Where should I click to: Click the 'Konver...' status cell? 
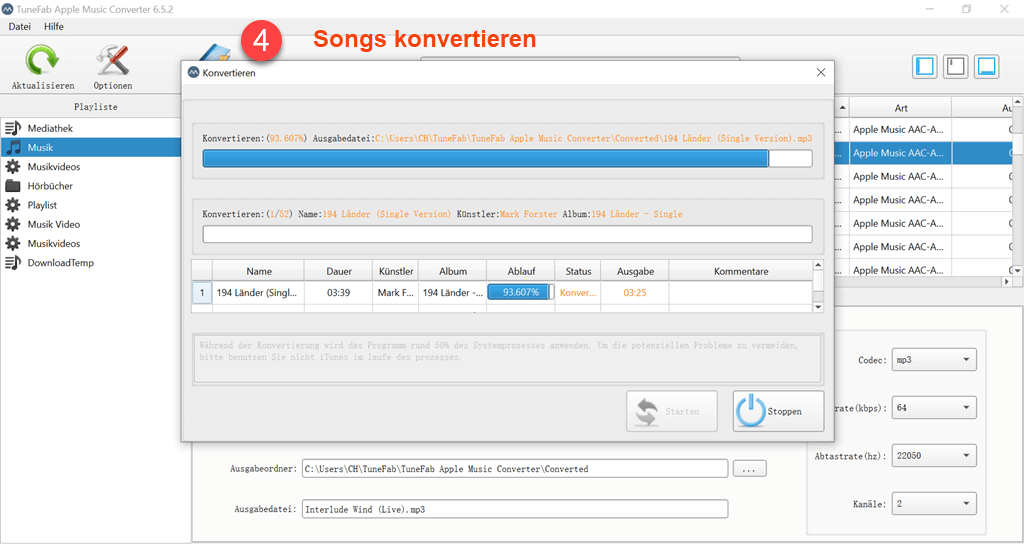[578, 293]
